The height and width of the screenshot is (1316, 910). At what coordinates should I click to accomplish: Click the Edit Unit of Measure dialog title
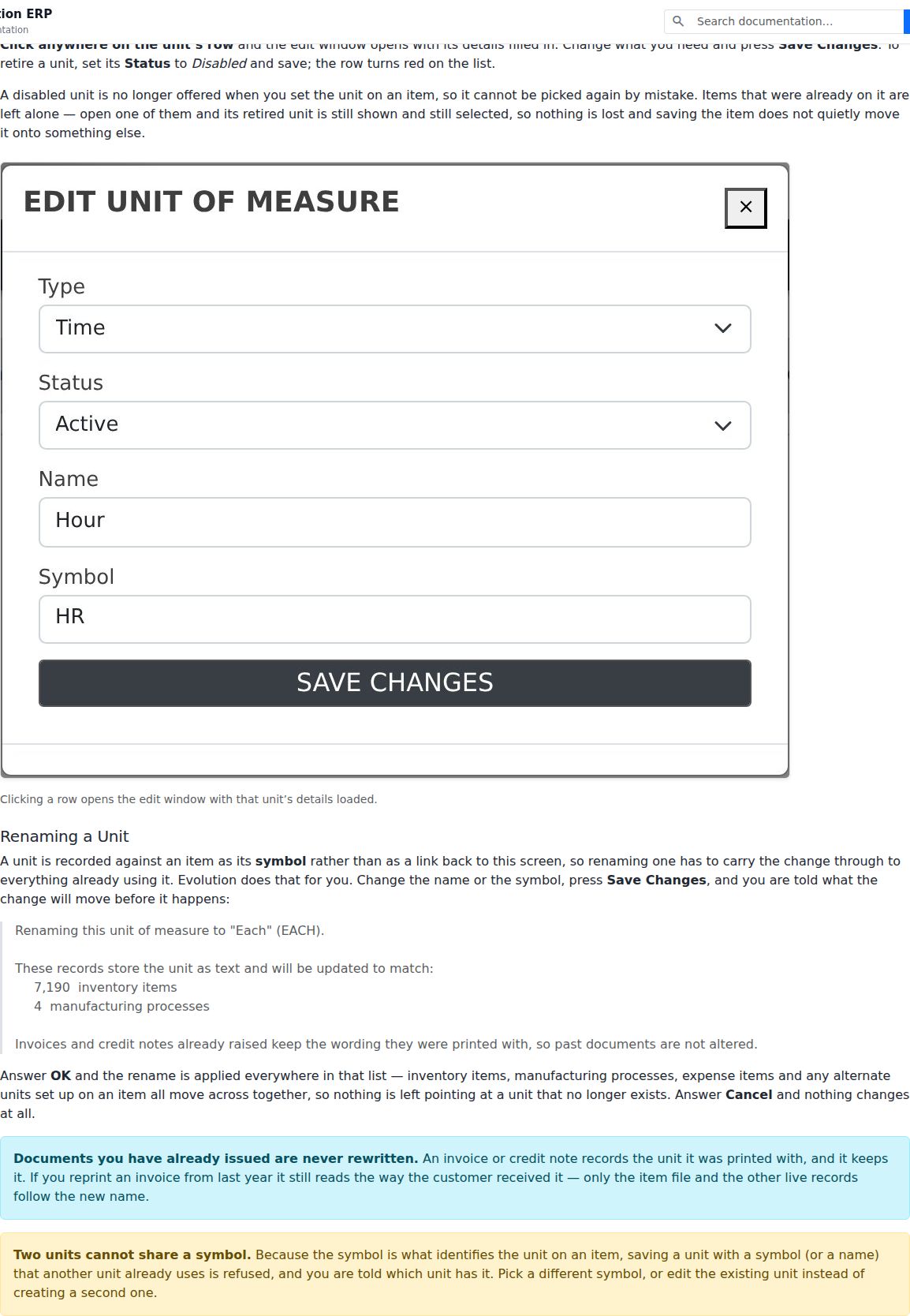[x=211, y=201]
